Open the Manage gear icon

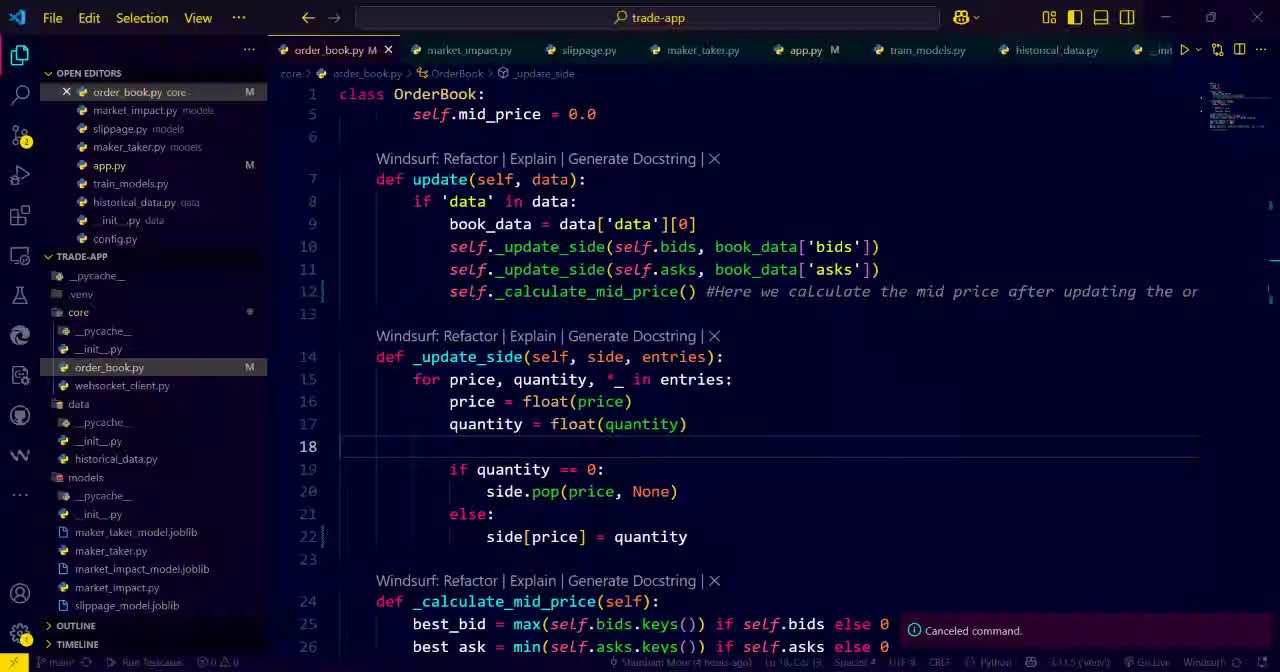tap(19, 634)
